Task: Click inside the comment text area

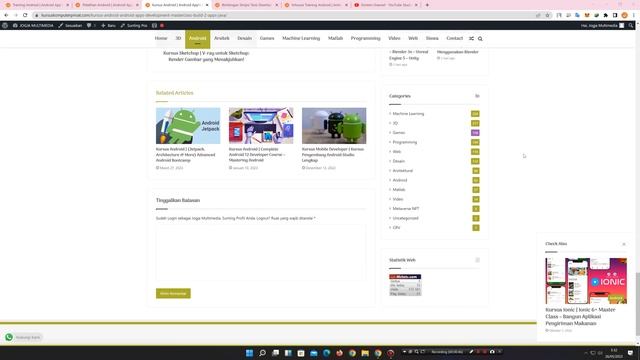Action: click(261, 252)
